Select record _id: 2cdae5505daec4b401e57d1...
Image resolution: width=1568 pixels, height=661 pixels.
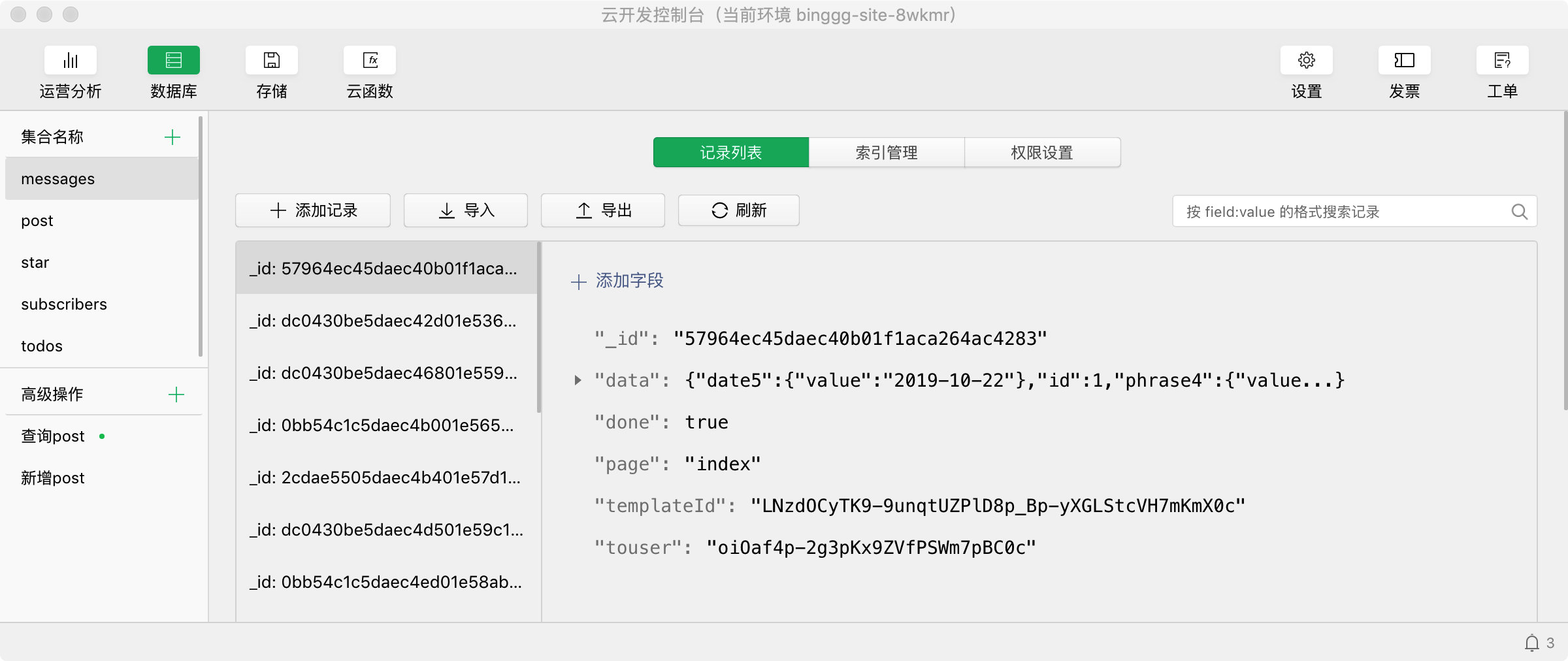pyautogui.click(x=386, y=477)
